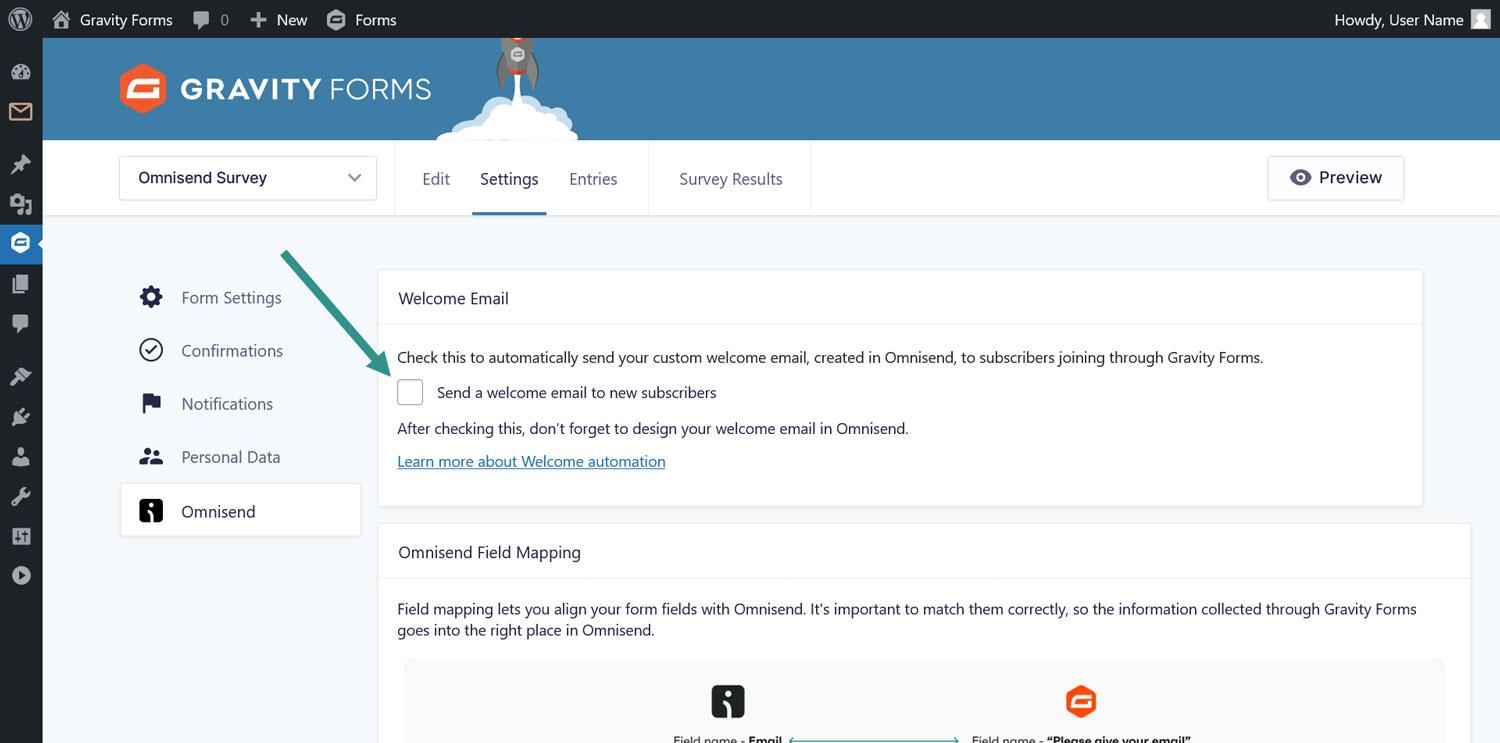Open Forms in the admin bar

coord(362,20)
